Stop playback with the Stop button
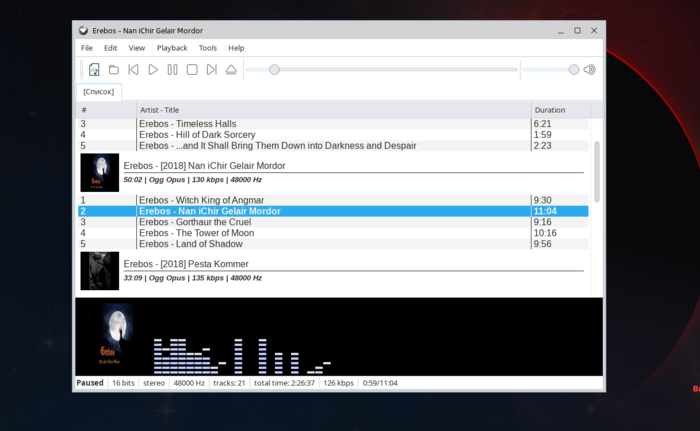This screenshot has height=431, width=700. 192,70
